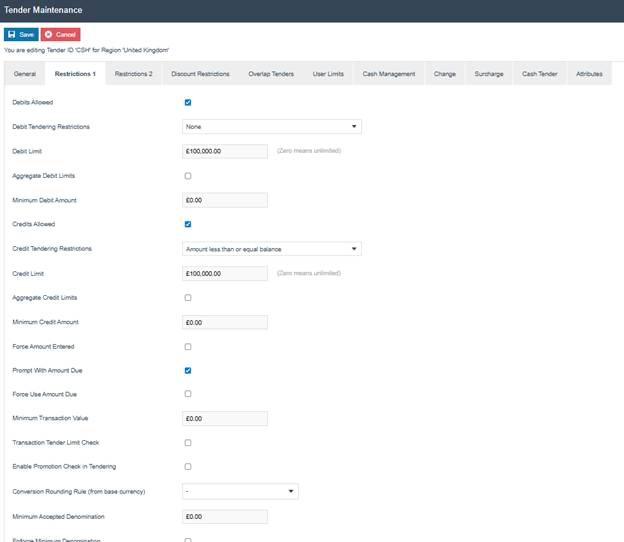Expand Credit Tendering Restrictions dropdown

tap(272, 249)
